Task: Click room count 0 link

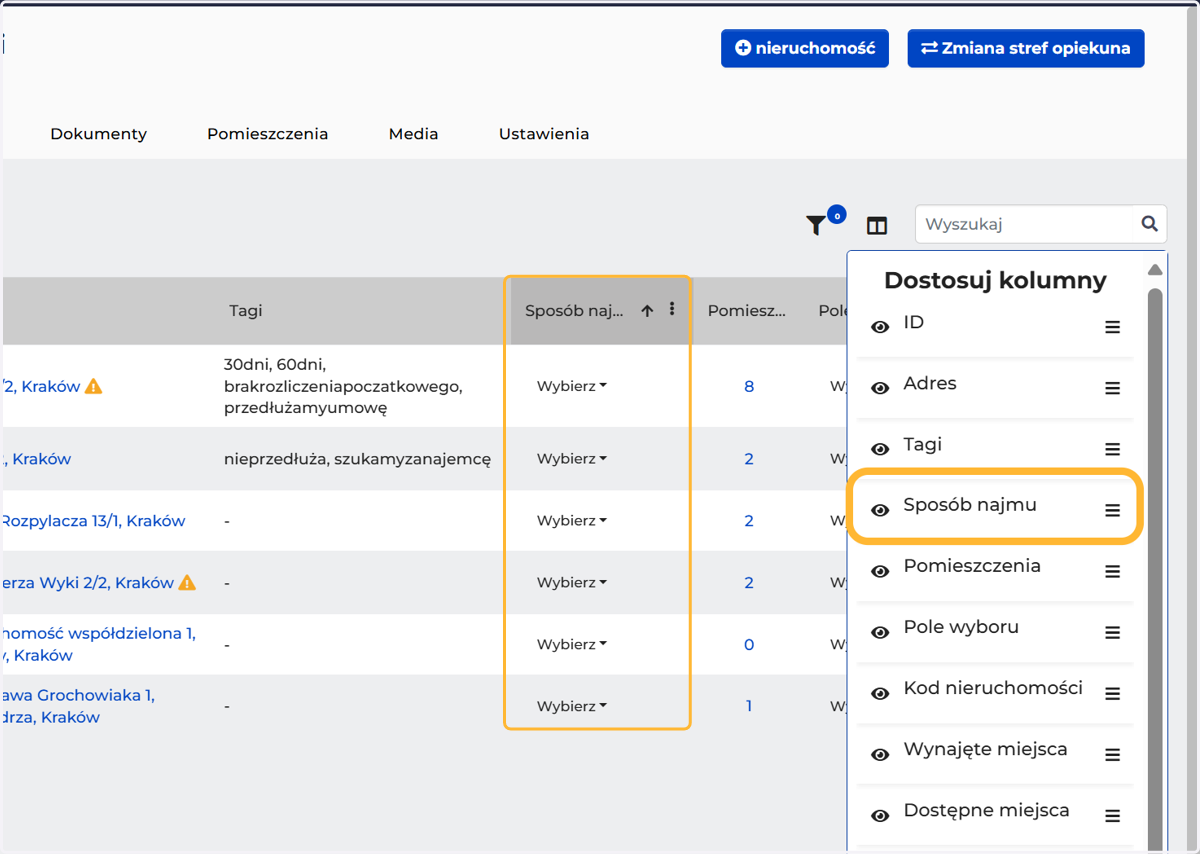Action: tap(749, 645)
